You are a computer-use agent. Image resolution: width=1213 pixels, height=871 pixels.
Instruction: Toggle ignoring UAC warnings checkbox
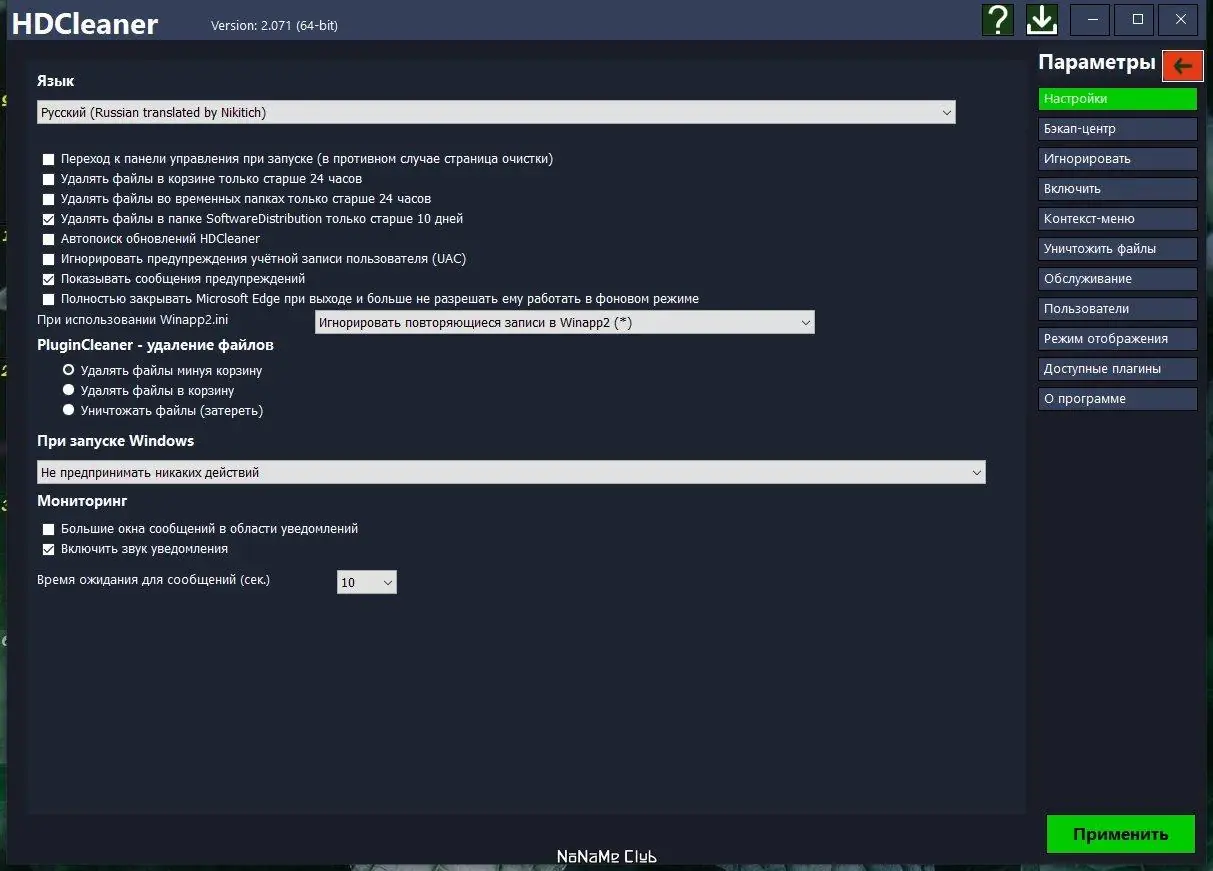(49, 259)
